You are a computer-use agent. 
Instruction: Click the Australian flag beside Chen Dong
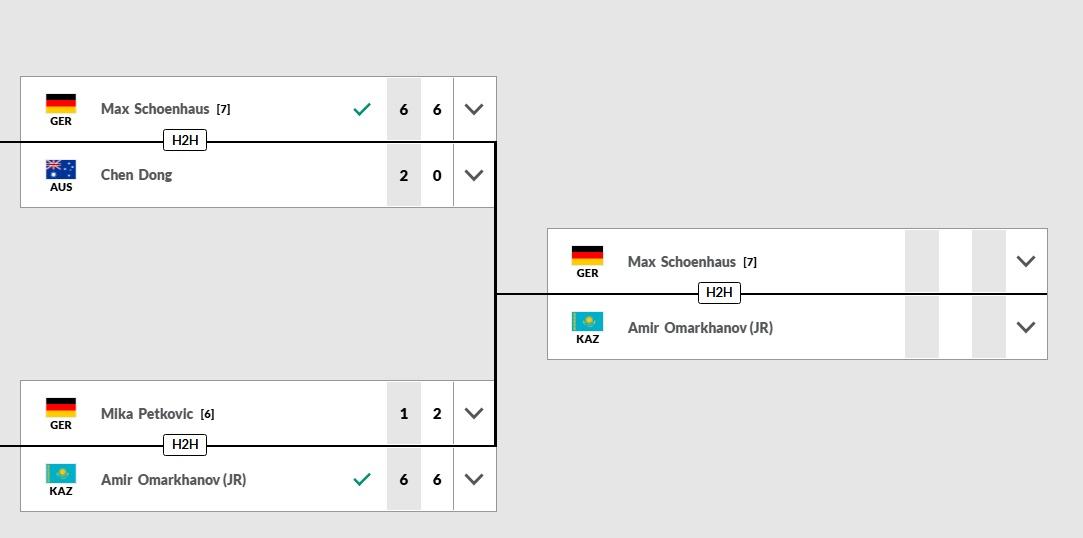point(61,169)
